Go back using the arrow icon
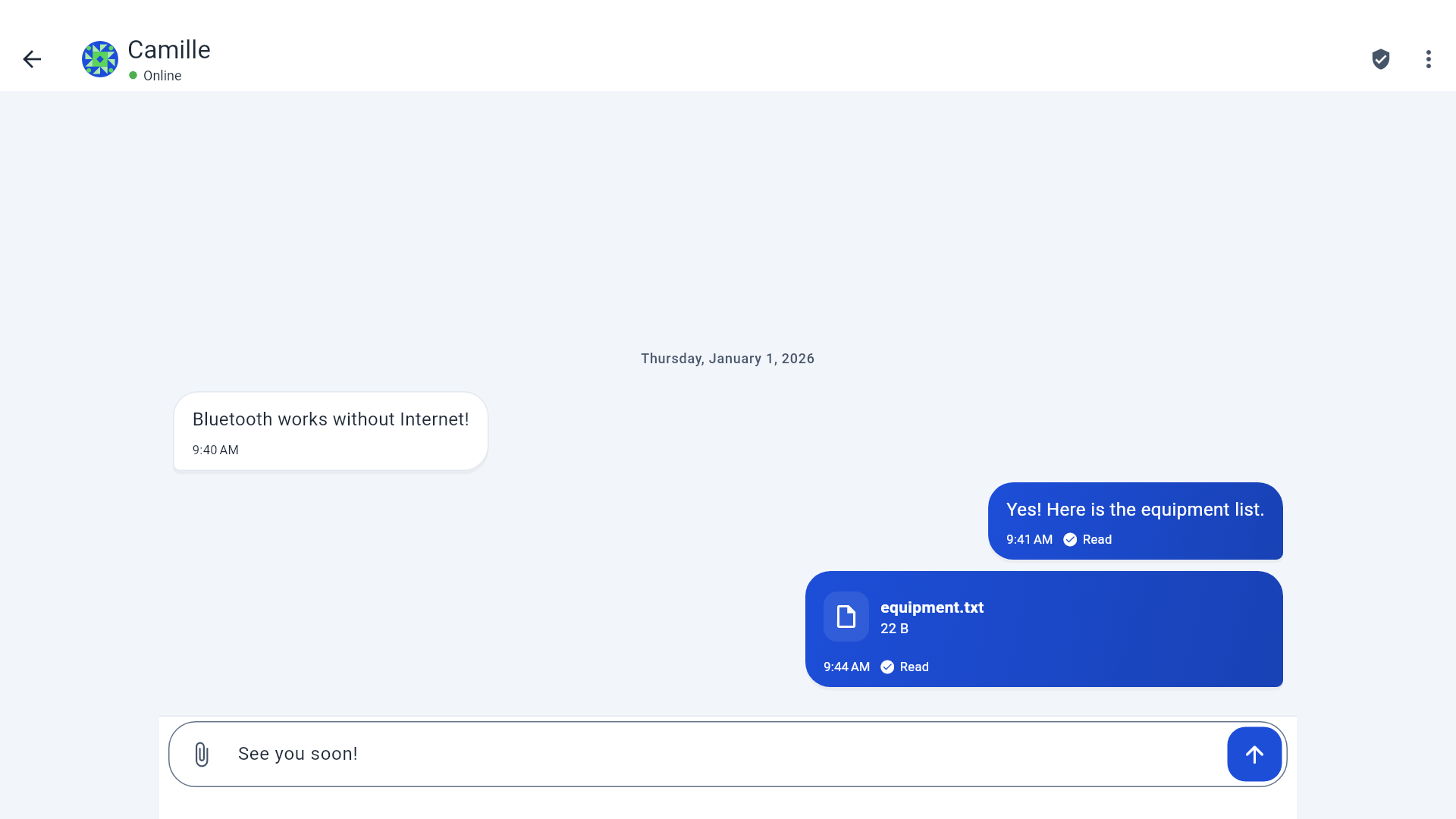Viewport: 1456px width, 819px height. pyautogui.click(x=32, y=59)
